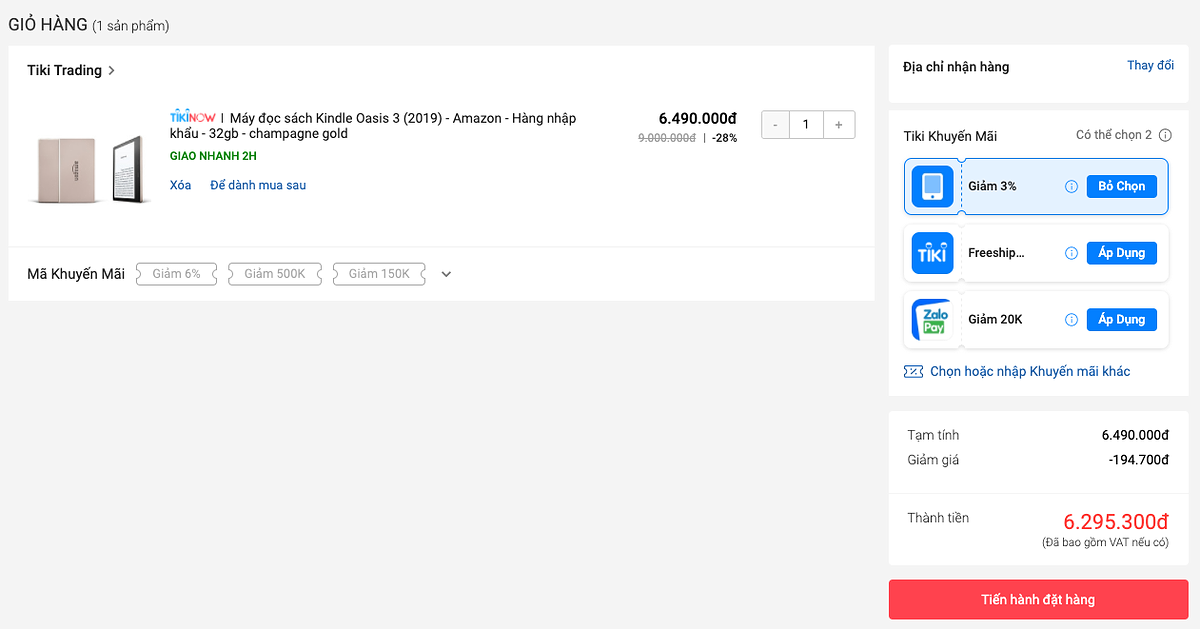Viewport: 1200px width, 629px height.
Task: Click the struck-through 9.000.000đ price
Action: point(667,138)
